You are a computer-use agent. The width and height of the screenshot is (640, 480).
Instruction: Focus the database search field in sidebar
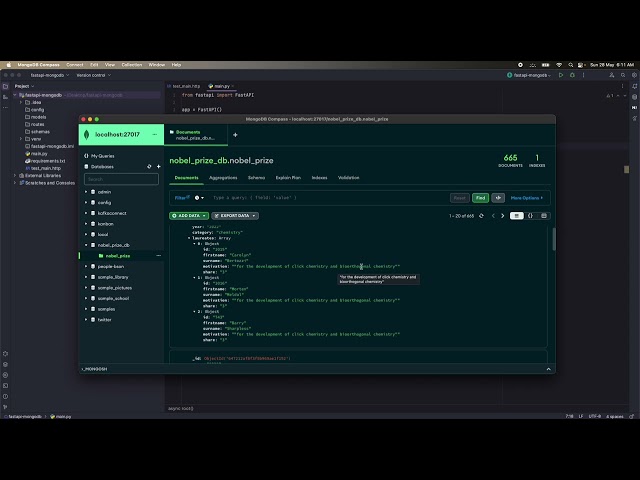[121, 179]
